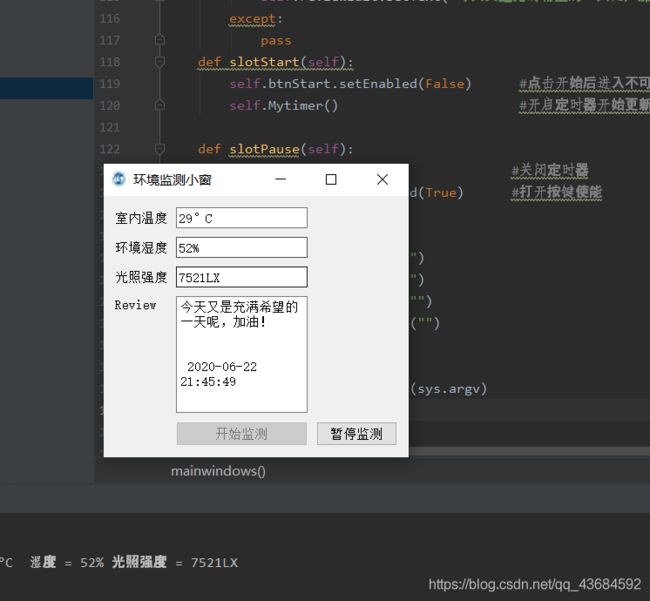Collapse the slotPause function fold marker at line 122

pos(160,149)
